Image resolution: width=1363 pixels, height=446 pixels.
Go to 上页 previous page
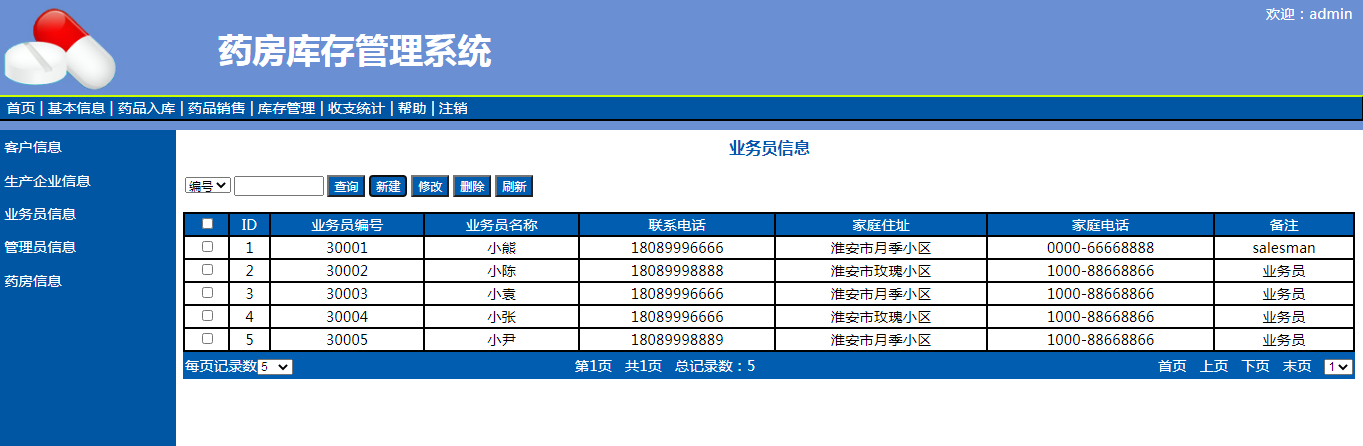pos(1214,366)
